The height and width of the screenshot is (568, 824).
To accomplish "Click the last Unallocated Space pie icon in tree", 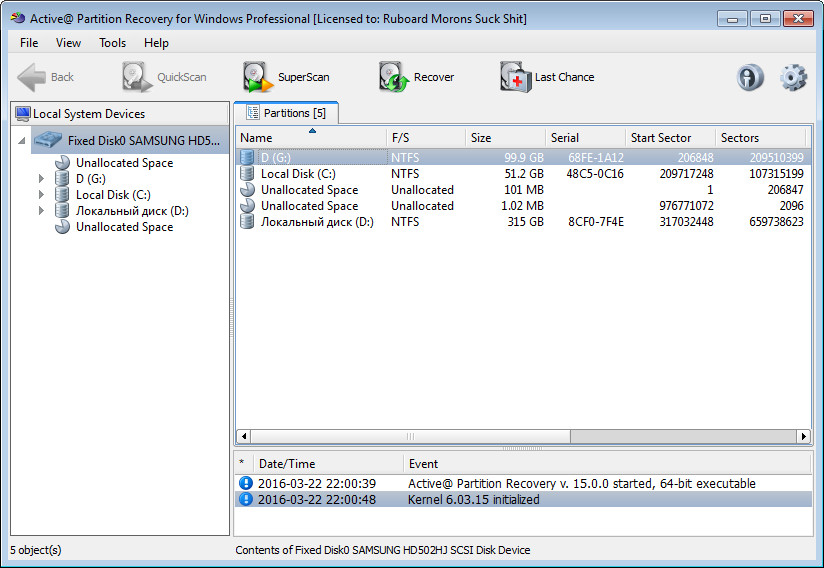I will coord(62,226).
